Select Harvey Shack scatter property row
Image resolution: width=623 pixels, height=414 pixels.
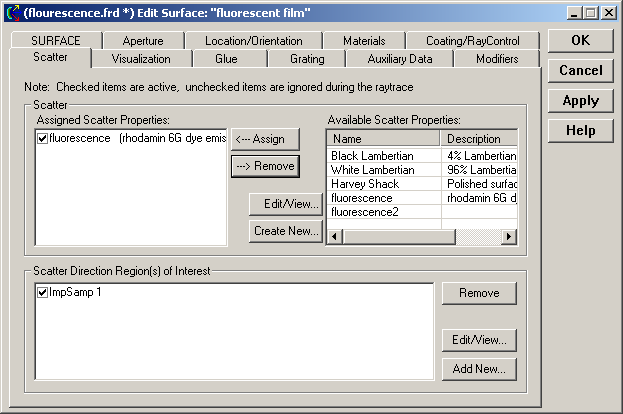[383, 184]
